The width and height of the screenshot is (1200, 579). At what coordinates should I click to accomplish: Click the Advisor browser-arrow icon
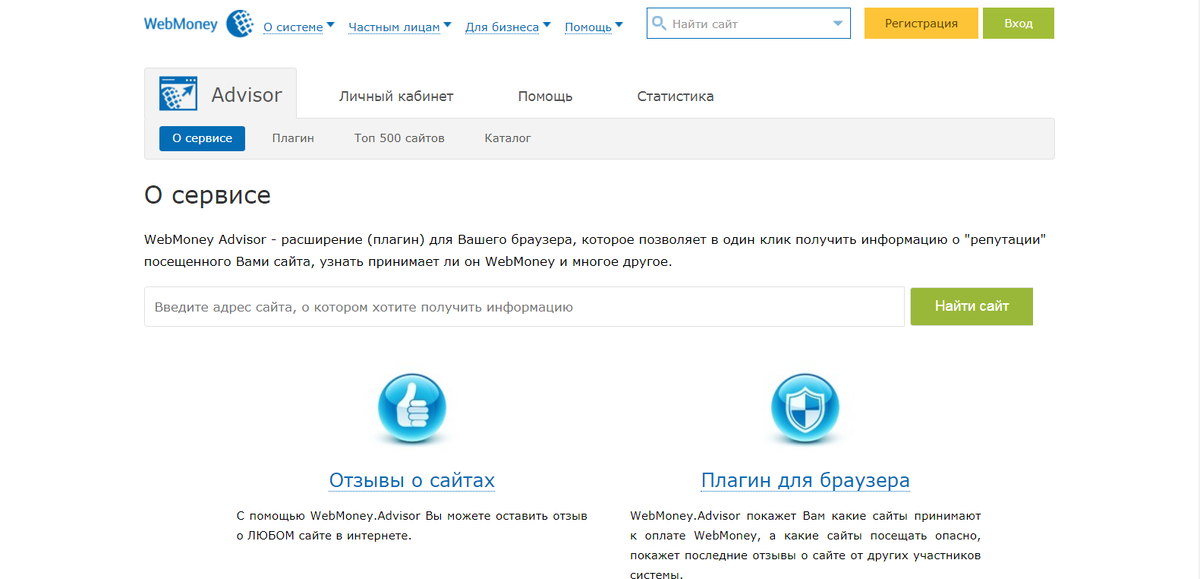179,93
